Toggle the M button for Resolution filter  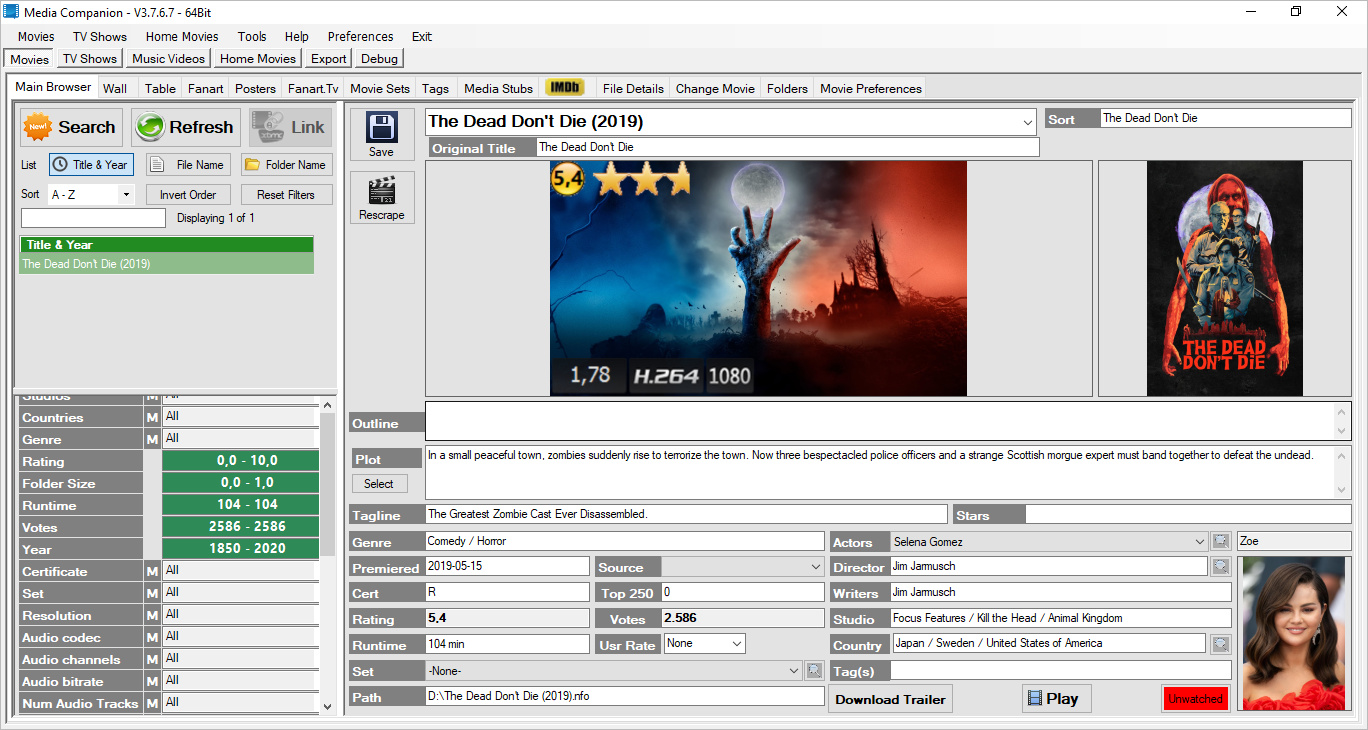click(x=153, y=615)
